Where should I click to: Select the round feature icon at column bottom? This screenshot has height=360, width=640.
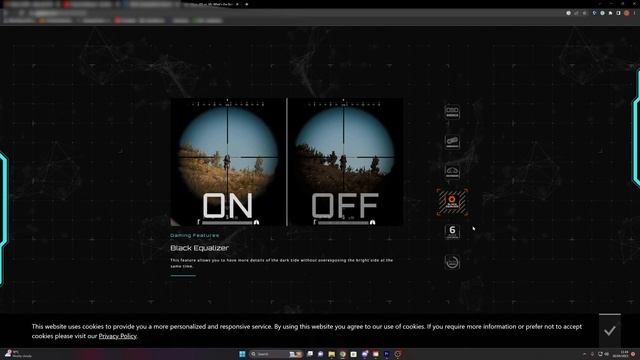coord(452,262)
